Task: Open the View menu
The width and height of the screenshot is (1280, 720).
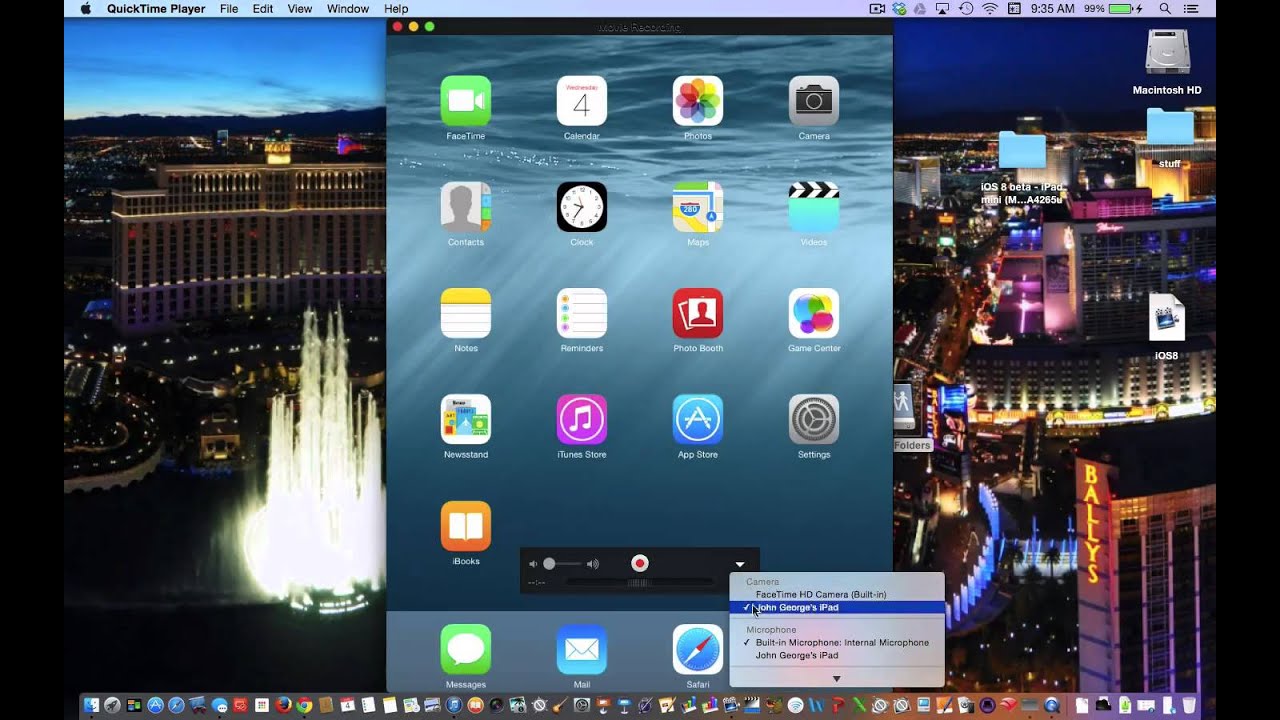Action: pyautogui.click(x=300, y=8)
